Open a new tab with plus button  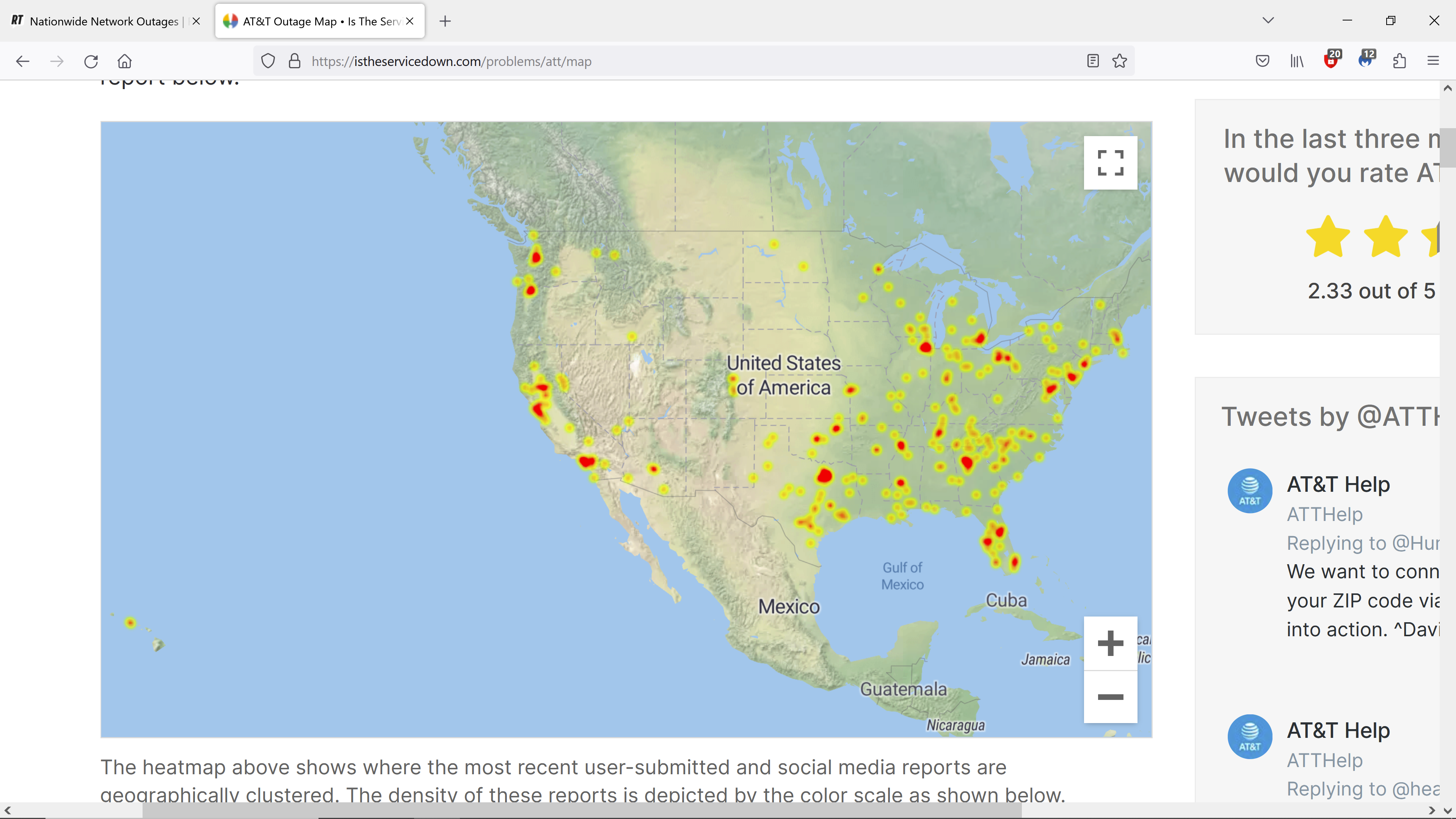pos(446,22)
